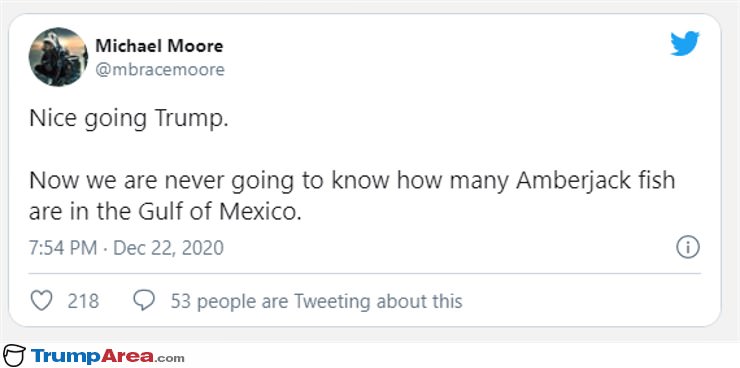Open the tweet info circle icon

pos(688,247)
